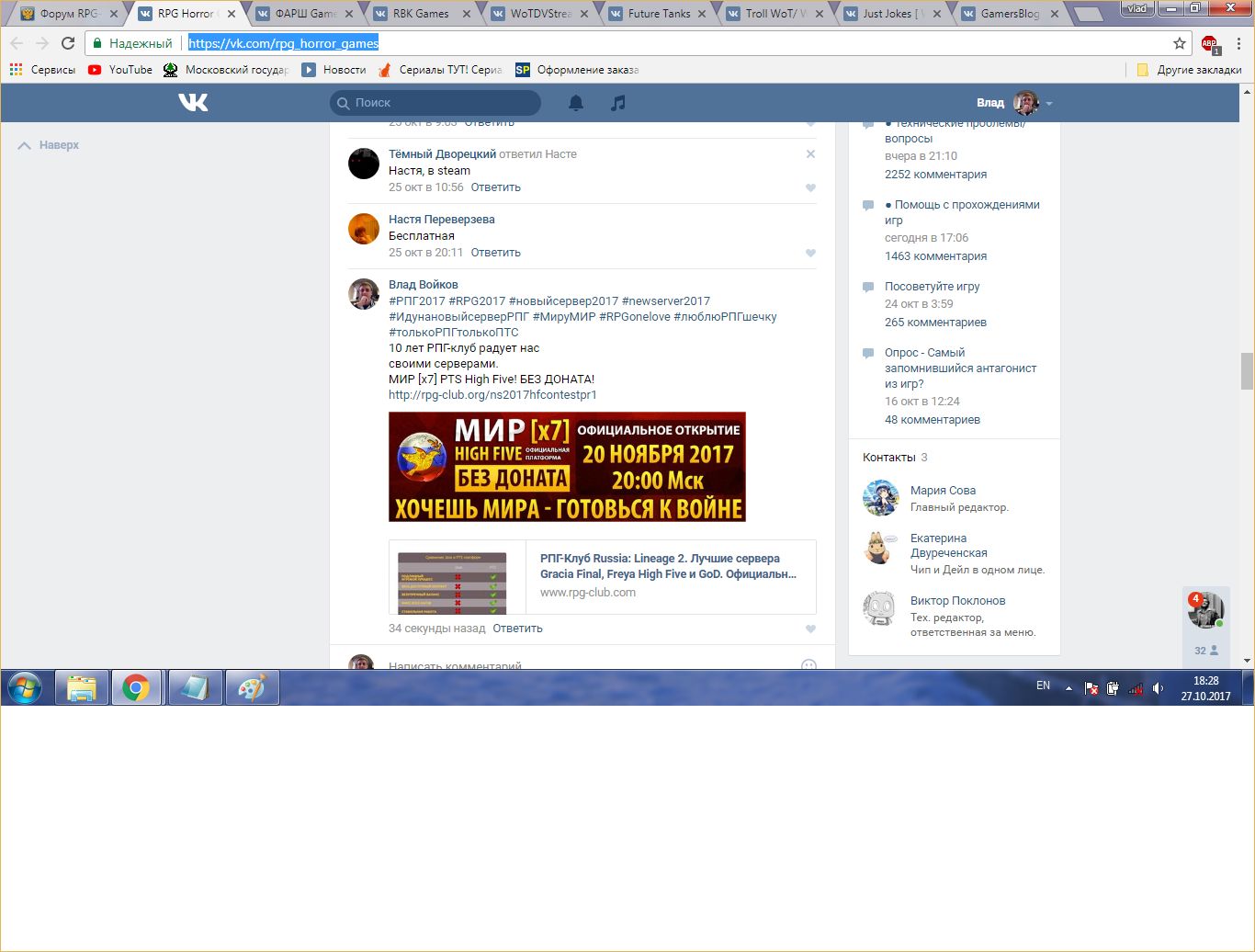This screenshot has height=952, width=1255.
Task: Bookmark this page with the star icon
Action: tap(1180, 43)
